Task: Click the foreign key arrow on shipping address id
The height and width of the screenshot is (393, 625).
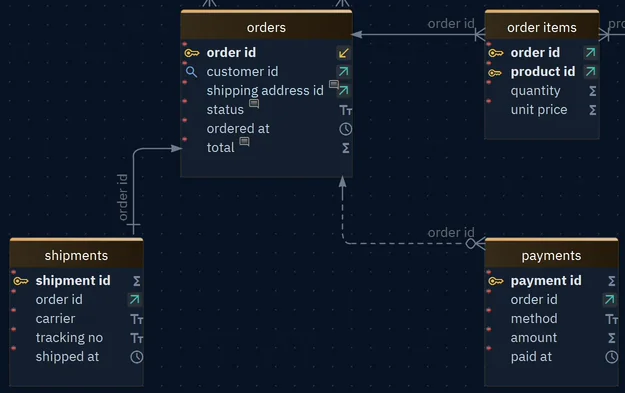Action: coord(344,91)
